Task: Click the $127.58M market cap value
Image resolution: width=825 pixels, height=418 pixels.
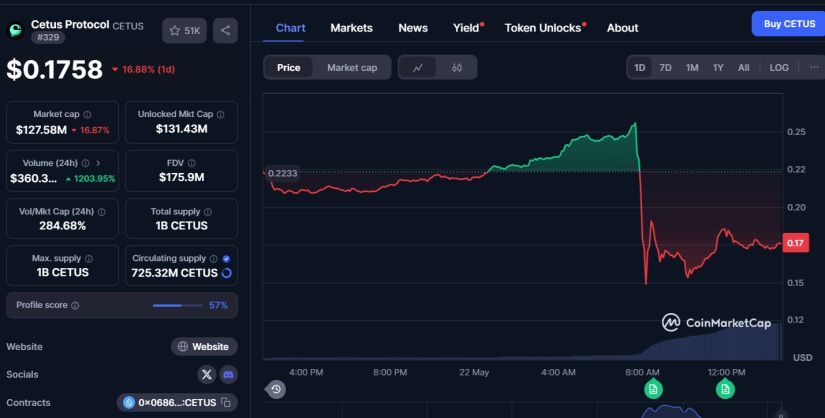Action: coord(42,130)
